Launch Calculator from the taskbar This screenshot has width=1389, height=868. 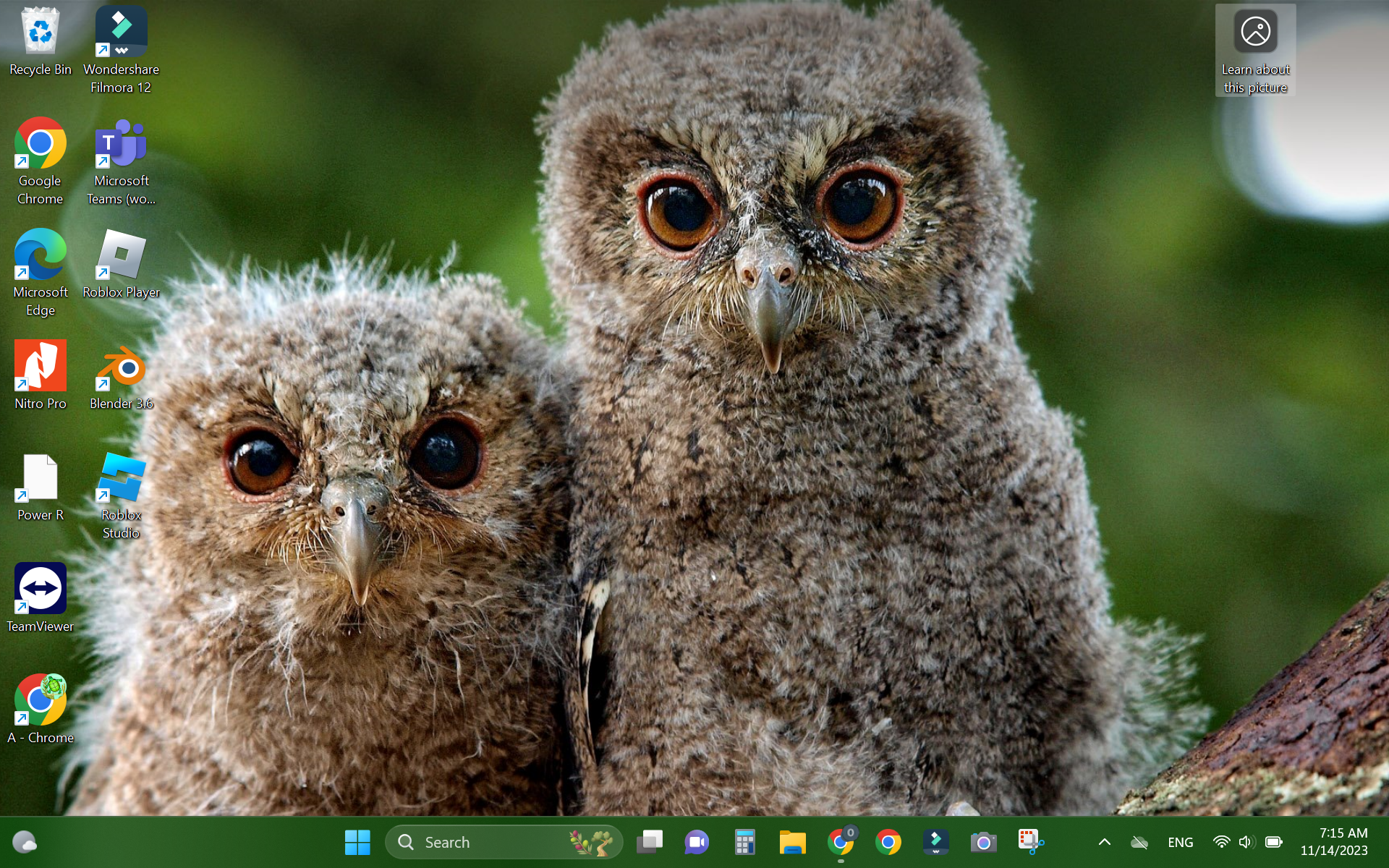[x=744, y=842]
